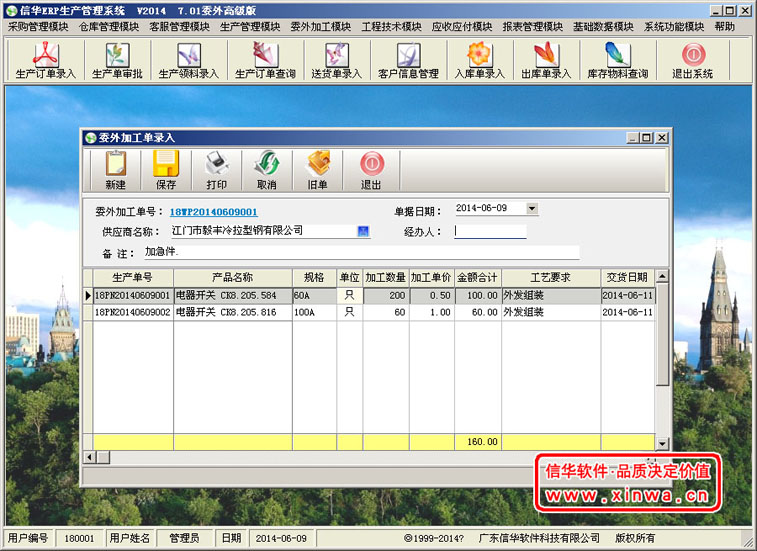757x551 pixels.
Task: Print the order using 打印 icon
Action: tap(216, 170)
